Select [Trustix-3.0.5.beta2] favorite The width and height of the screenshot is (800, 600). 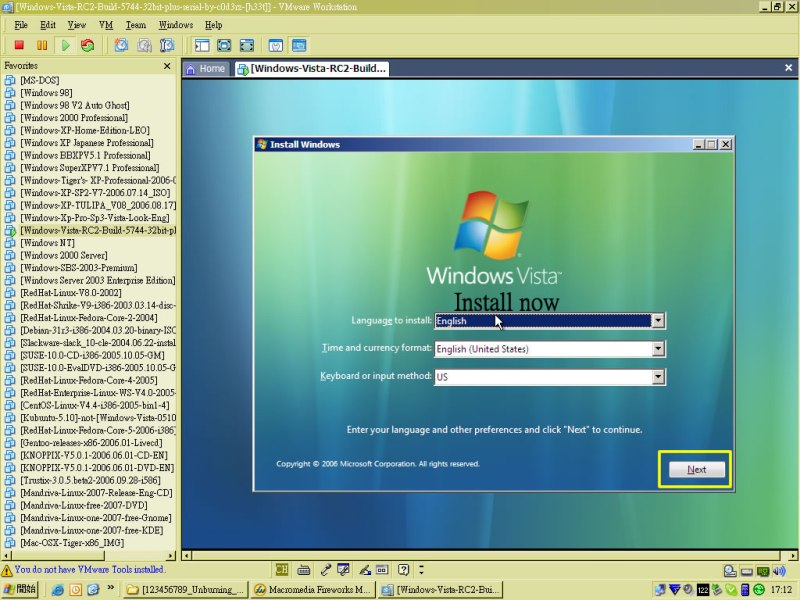(90, 481)
